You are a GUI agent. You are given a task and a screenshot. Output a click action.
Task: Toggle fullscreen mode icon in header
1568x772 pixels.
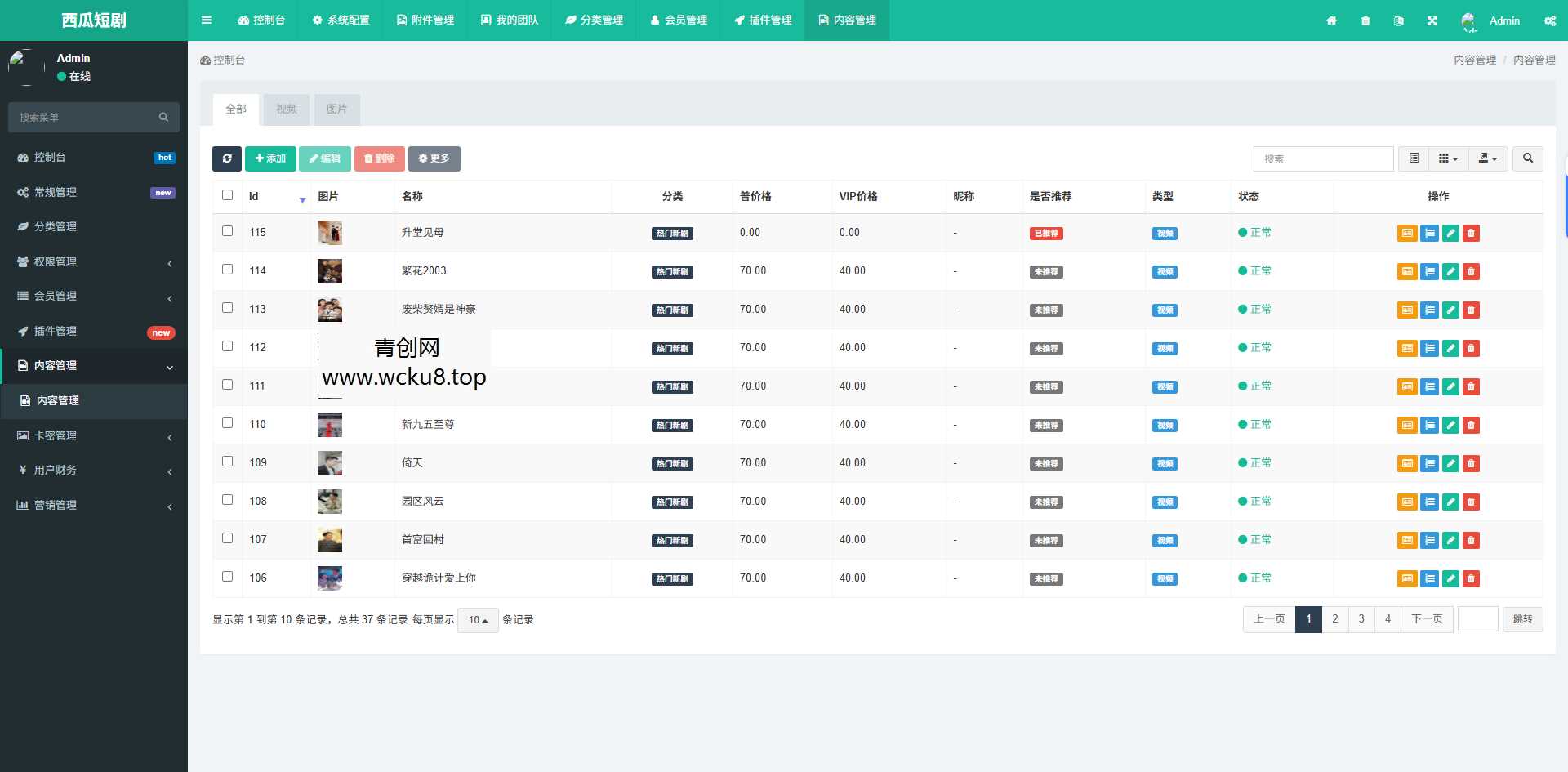1432,20
